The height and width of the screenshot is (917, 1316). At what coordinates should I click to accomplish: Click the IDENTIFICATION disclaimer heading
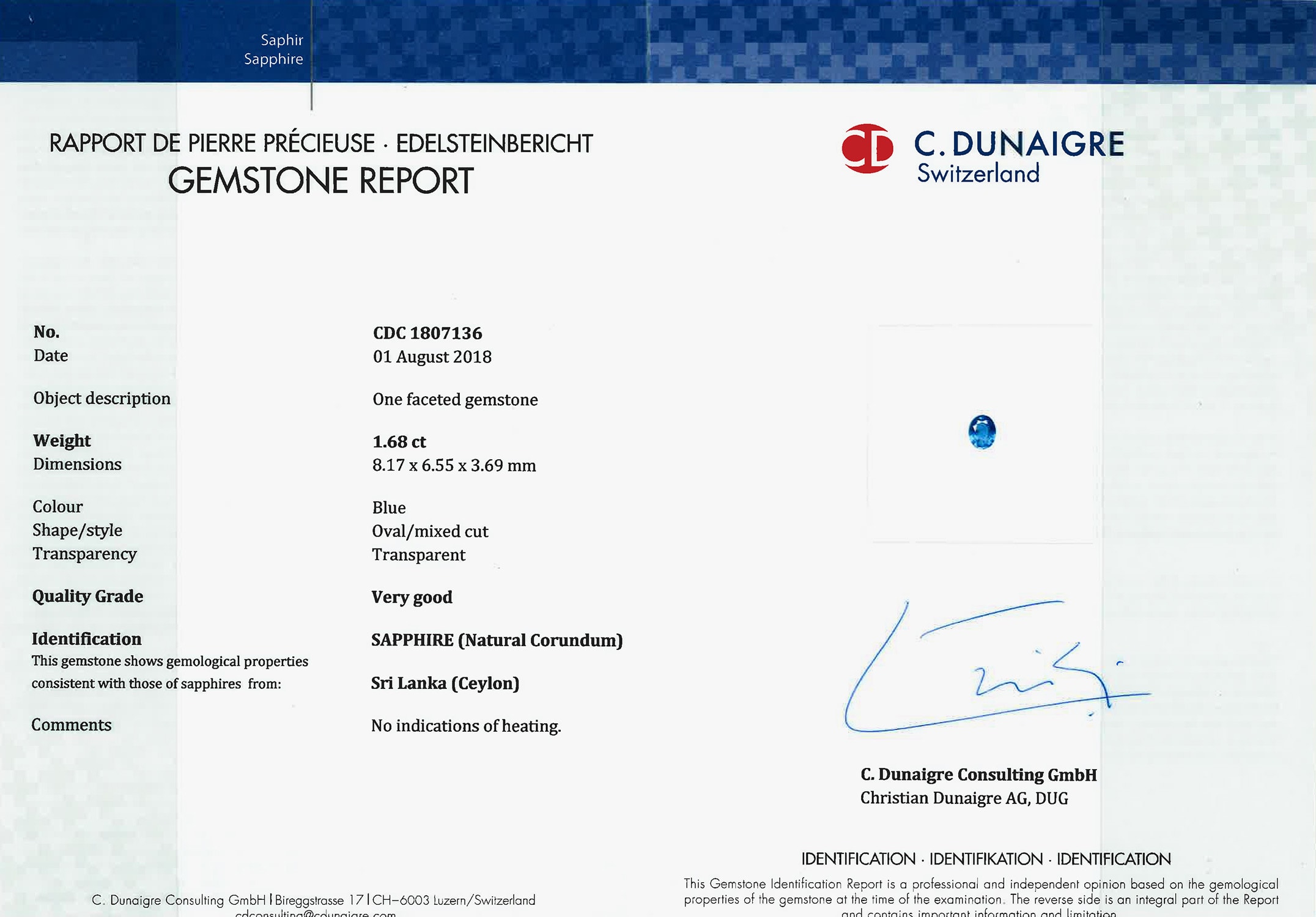coord(986,859)
